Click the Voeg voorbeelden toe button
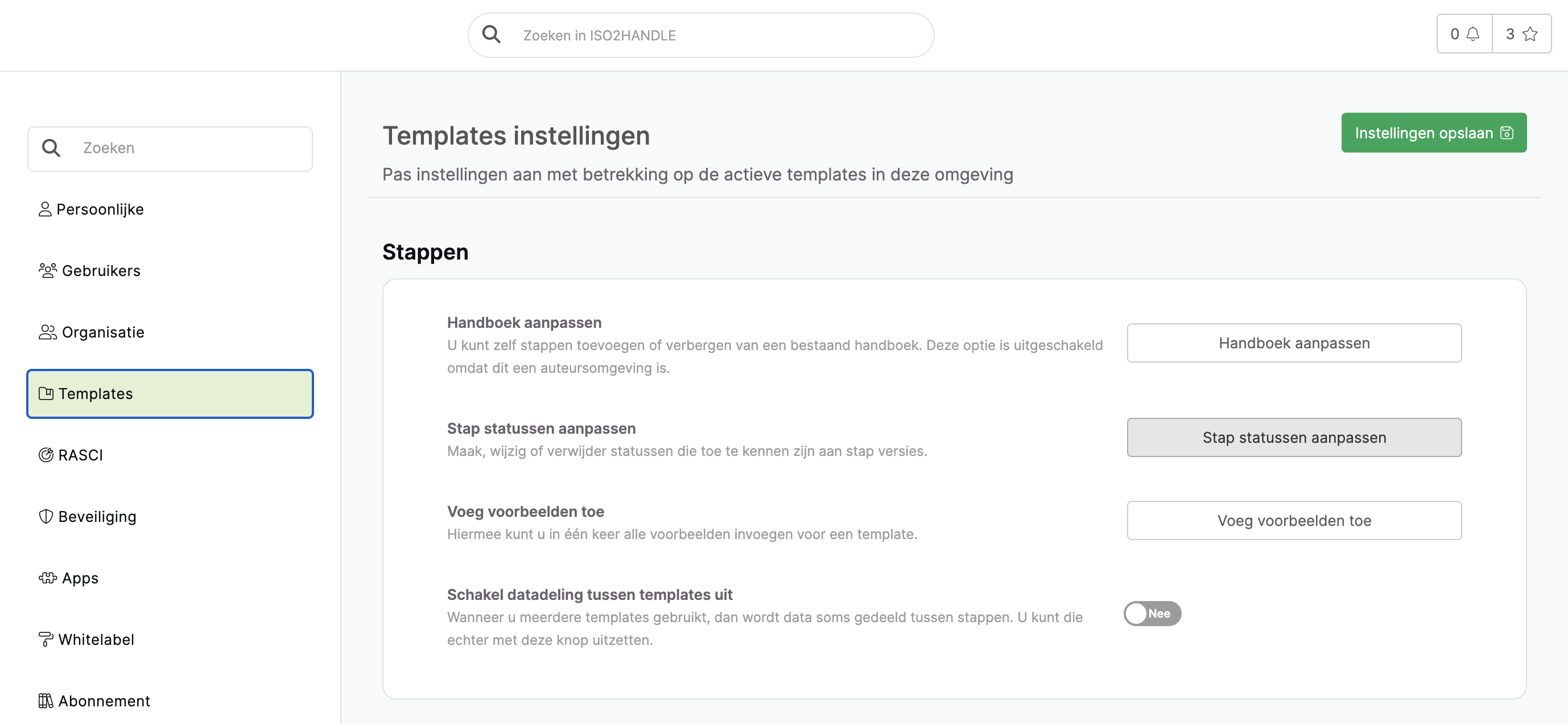Screen dimensions: 1568x724 pyautogui.click(x=1294, y=521)
